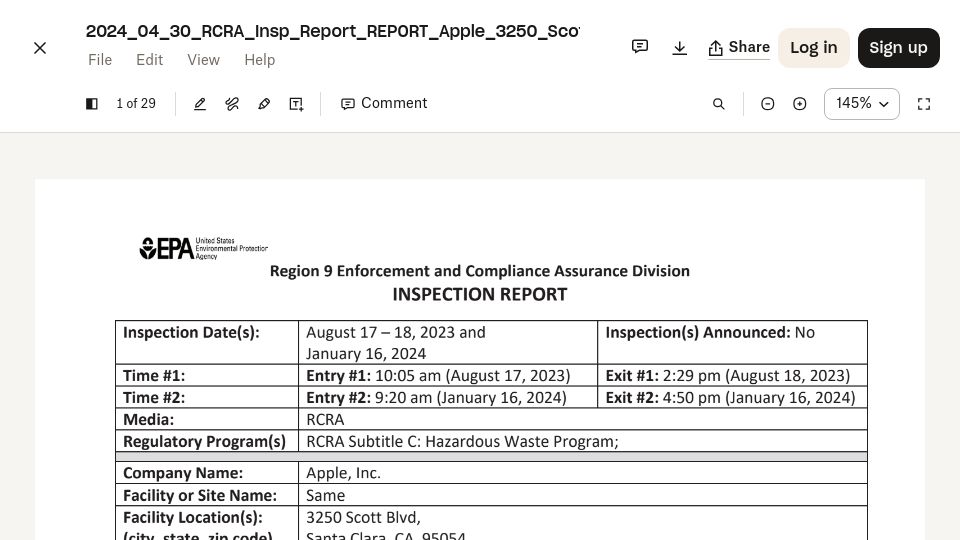The height and width of the screenshot is (540, 960).
Task: Click 'Facility Location(s):' label cell
Action: click(x=207, y=524)
